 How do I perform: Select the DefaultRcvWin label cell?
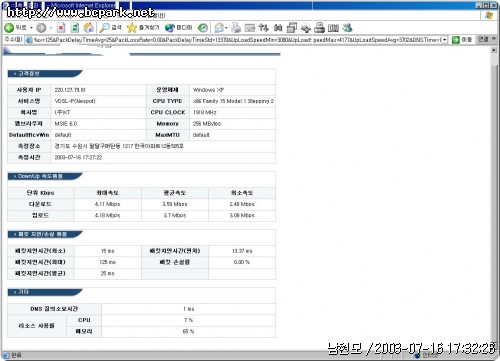pos(29,135)
